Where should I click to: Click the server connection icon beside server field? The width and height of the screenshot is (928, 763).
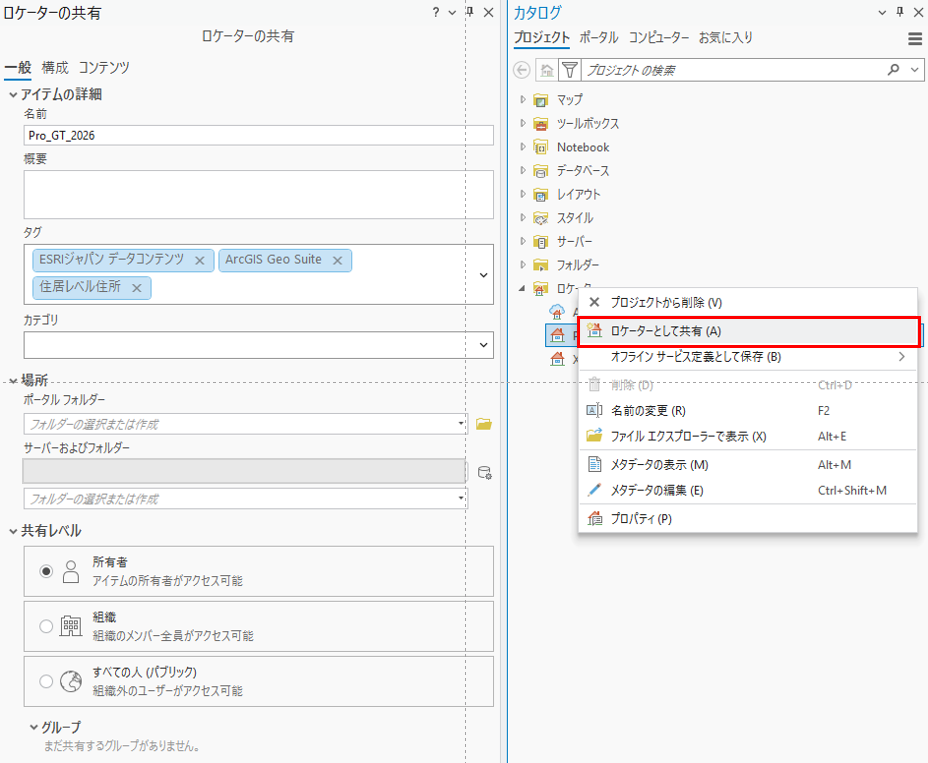(484, 472)
